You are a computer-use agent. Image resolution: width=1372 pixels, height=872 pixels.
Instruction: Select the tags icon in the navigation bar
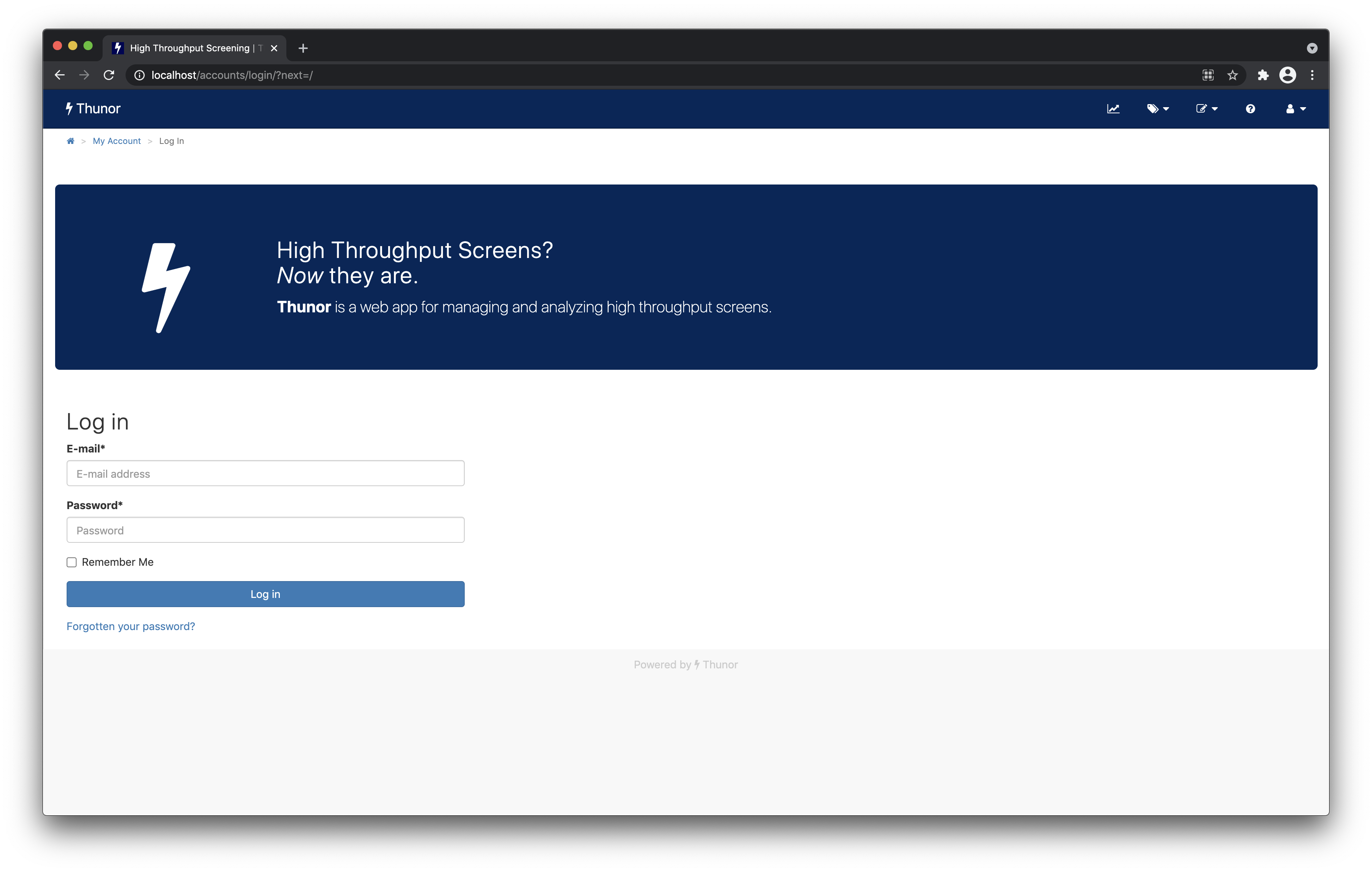1154,109
